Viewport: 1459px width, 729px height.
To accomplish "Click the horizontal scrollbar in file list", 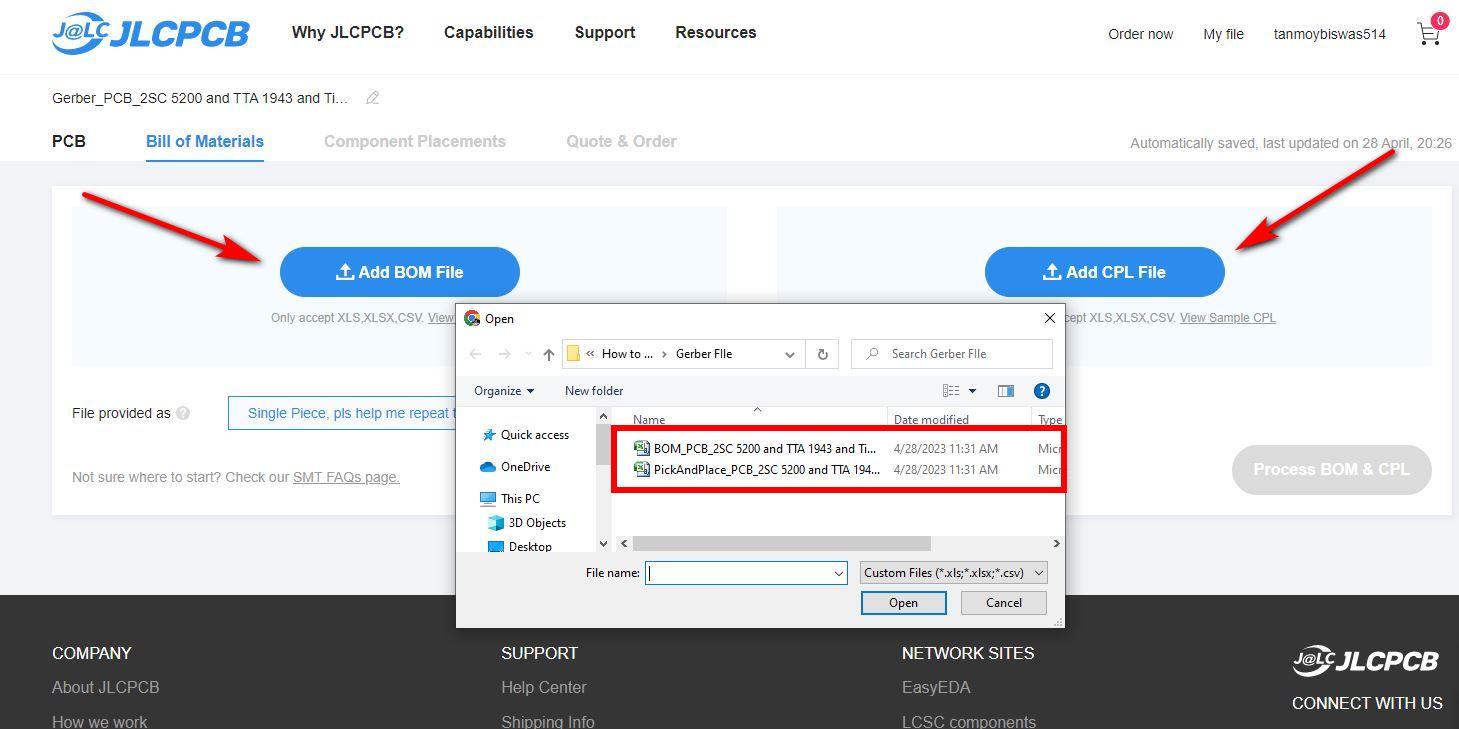I will point(782,543).
